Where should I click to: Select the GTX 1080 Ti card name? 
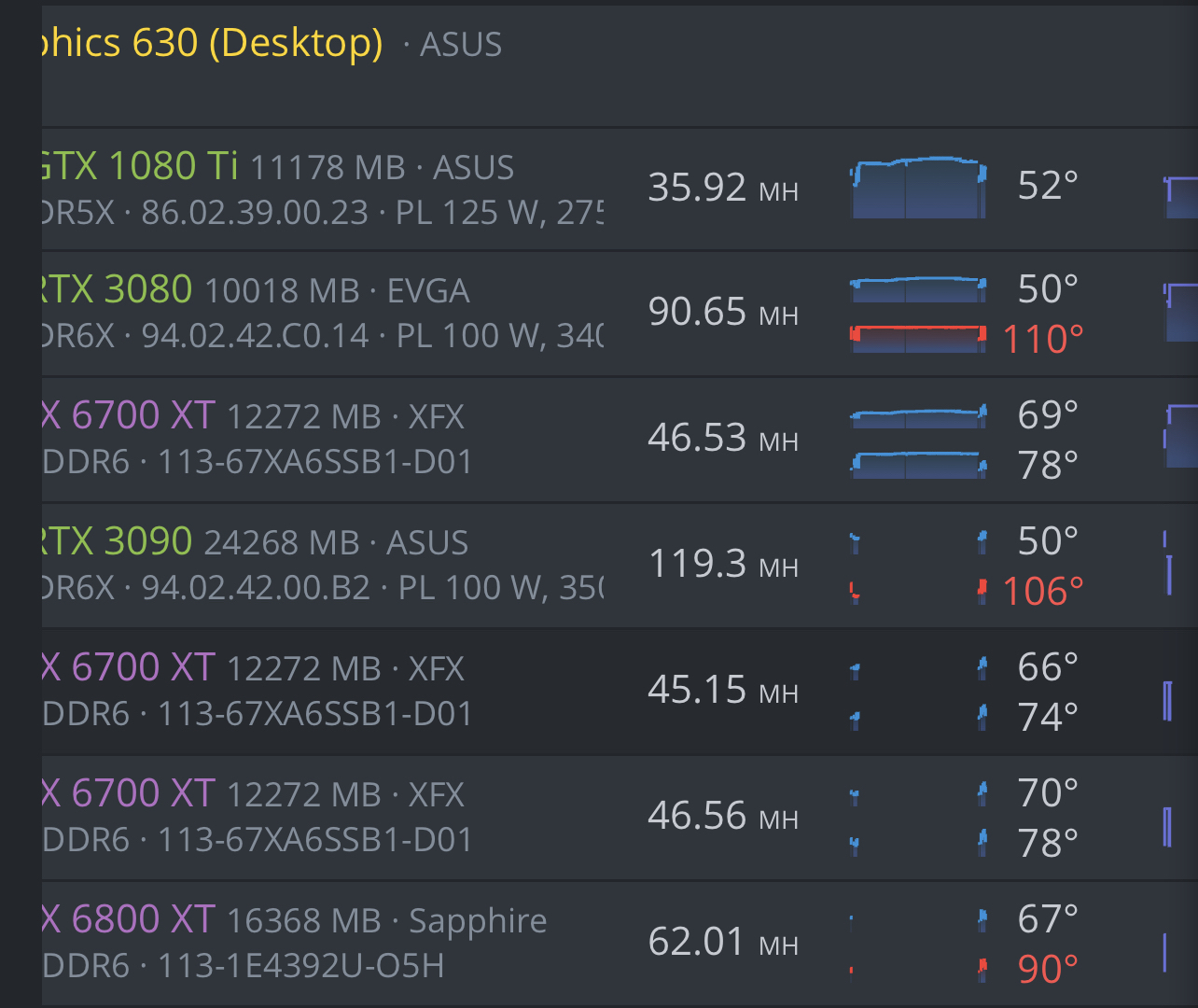tap(139, 166)
